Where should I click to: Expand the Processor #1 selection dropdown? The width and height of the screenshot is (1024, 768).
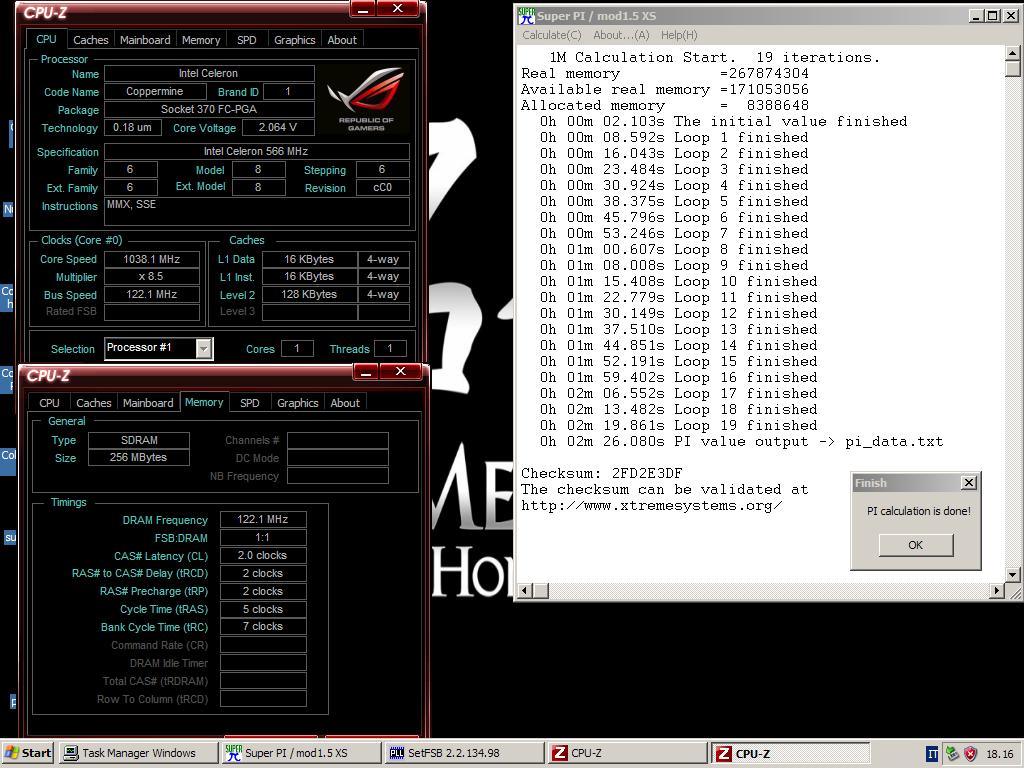[204, 349]
